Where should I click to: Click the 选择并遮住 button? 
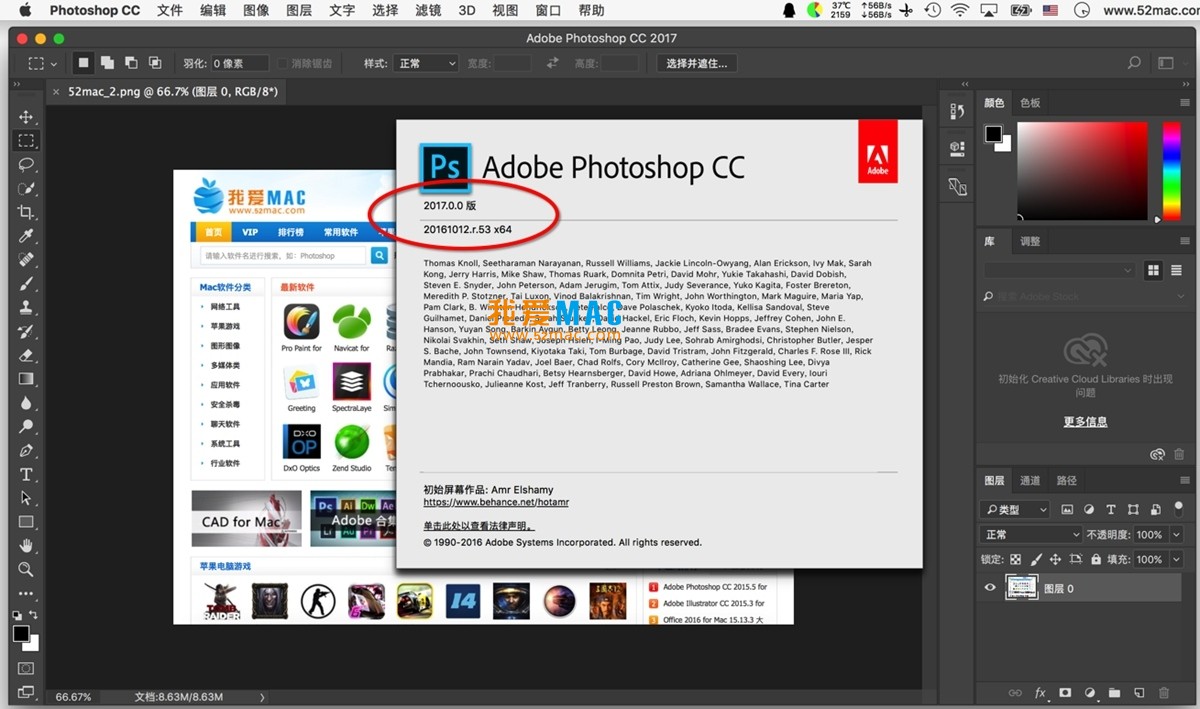(x=697, y=63)
